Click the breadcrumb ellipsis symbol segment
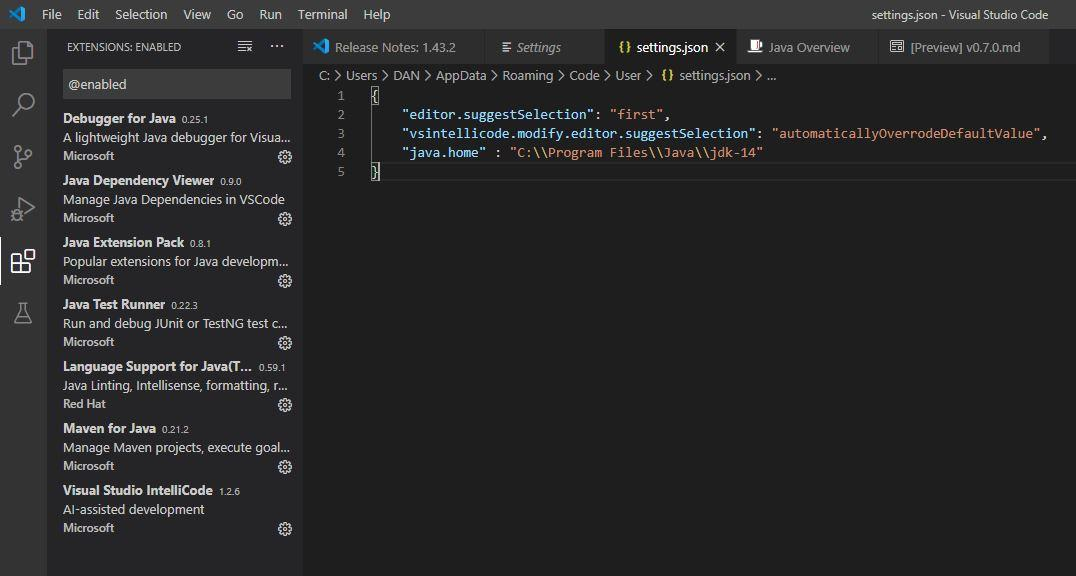 point(771,76)
